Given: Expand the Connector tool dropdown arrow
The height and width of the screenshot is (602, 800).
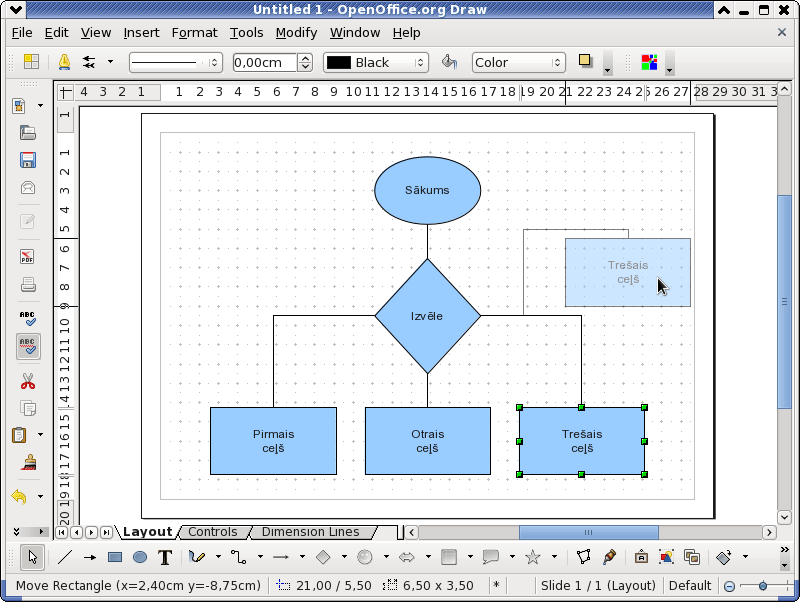Looking at the screenshot, I should tap(260, 557).
